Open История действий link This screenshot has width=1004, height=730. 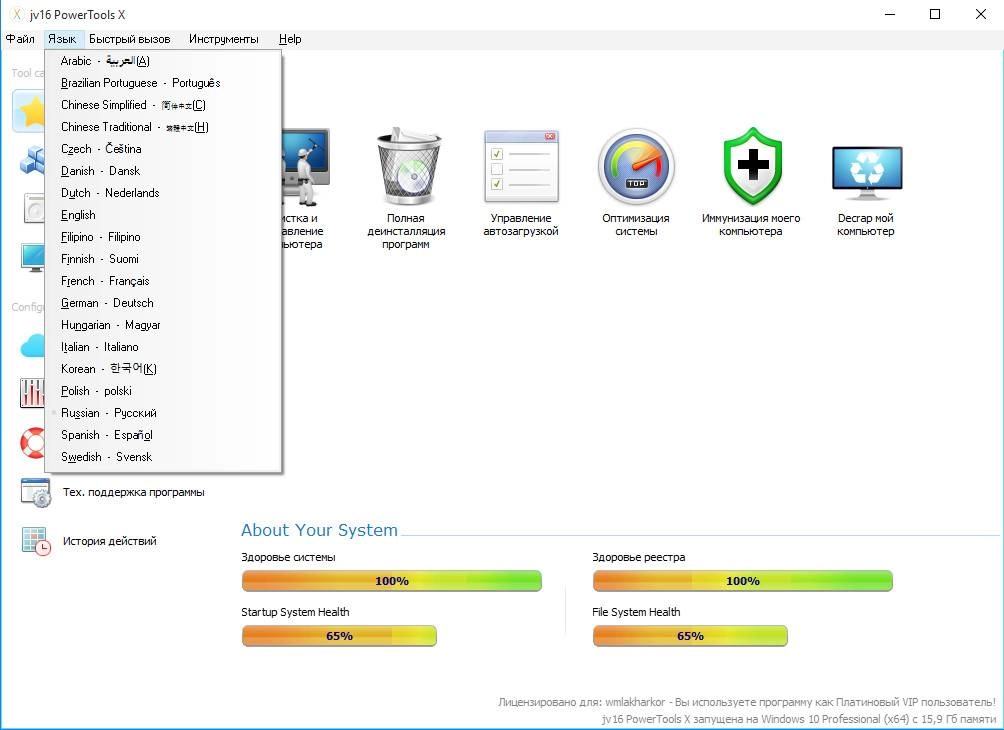coord(109,541)
